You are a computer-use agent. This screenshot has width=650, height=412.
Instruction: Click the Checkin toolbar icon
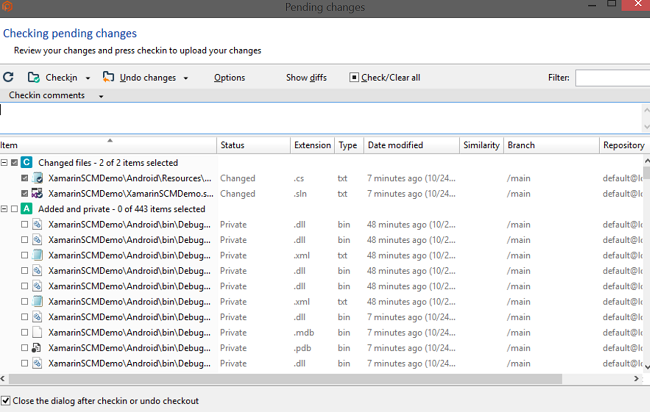[34, 77]
